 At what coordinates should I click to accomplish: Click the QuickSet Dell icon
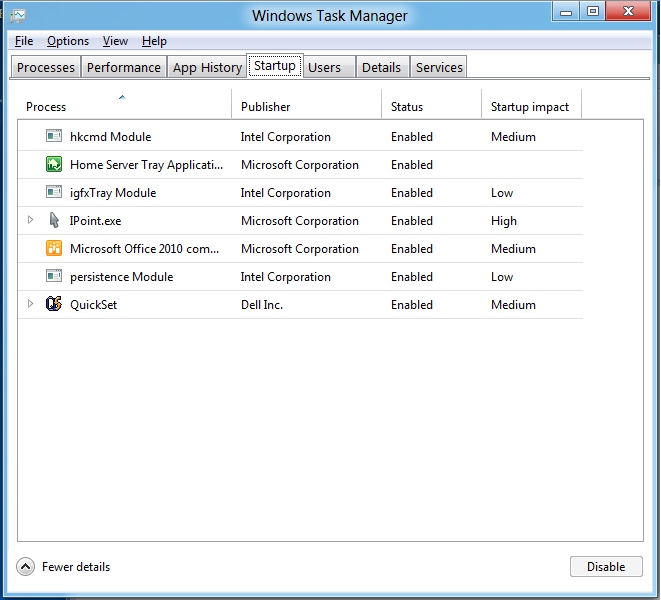point(54,304)
